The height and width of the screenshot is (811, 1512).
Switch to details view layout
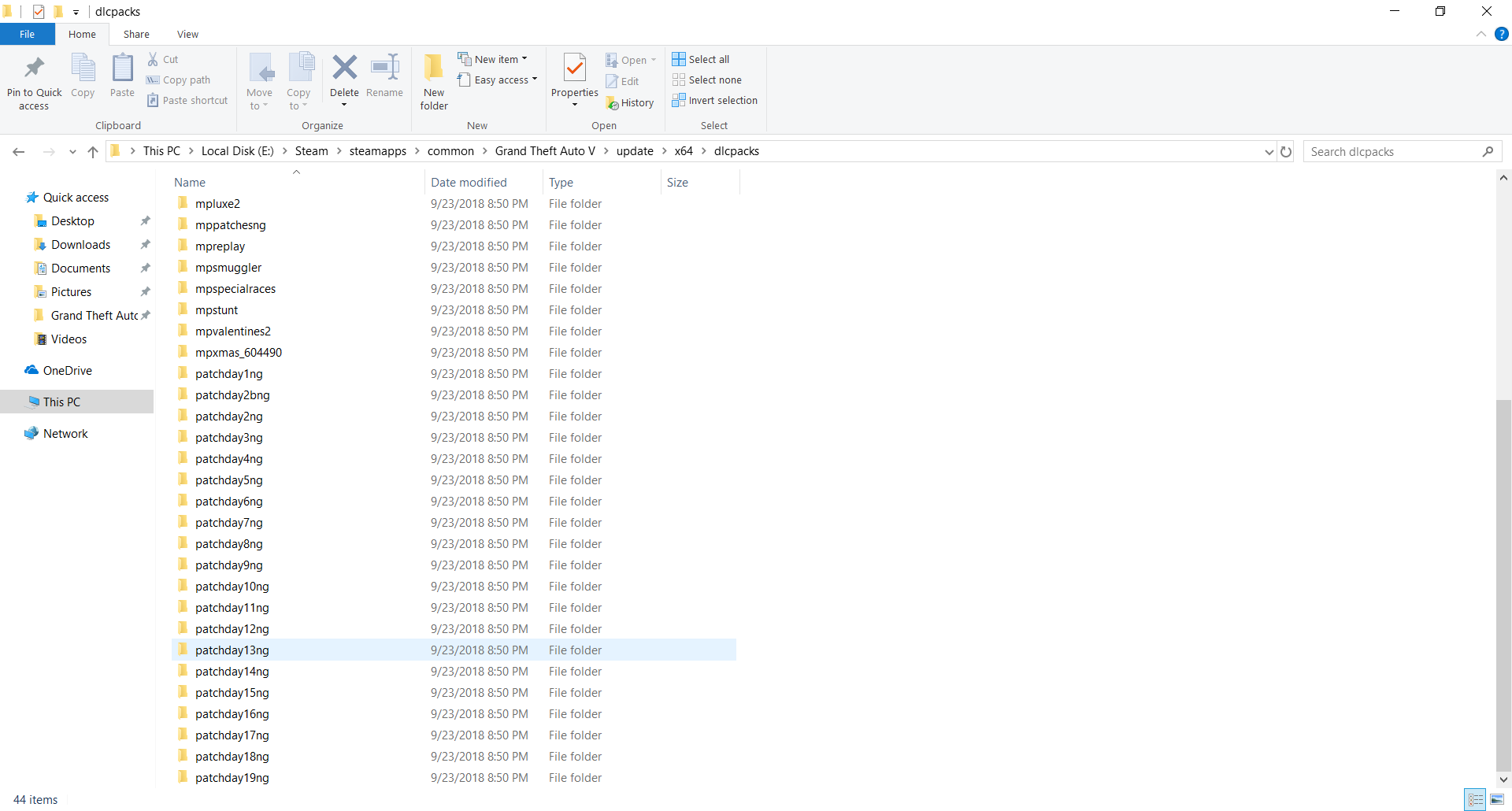[1476, 799]
